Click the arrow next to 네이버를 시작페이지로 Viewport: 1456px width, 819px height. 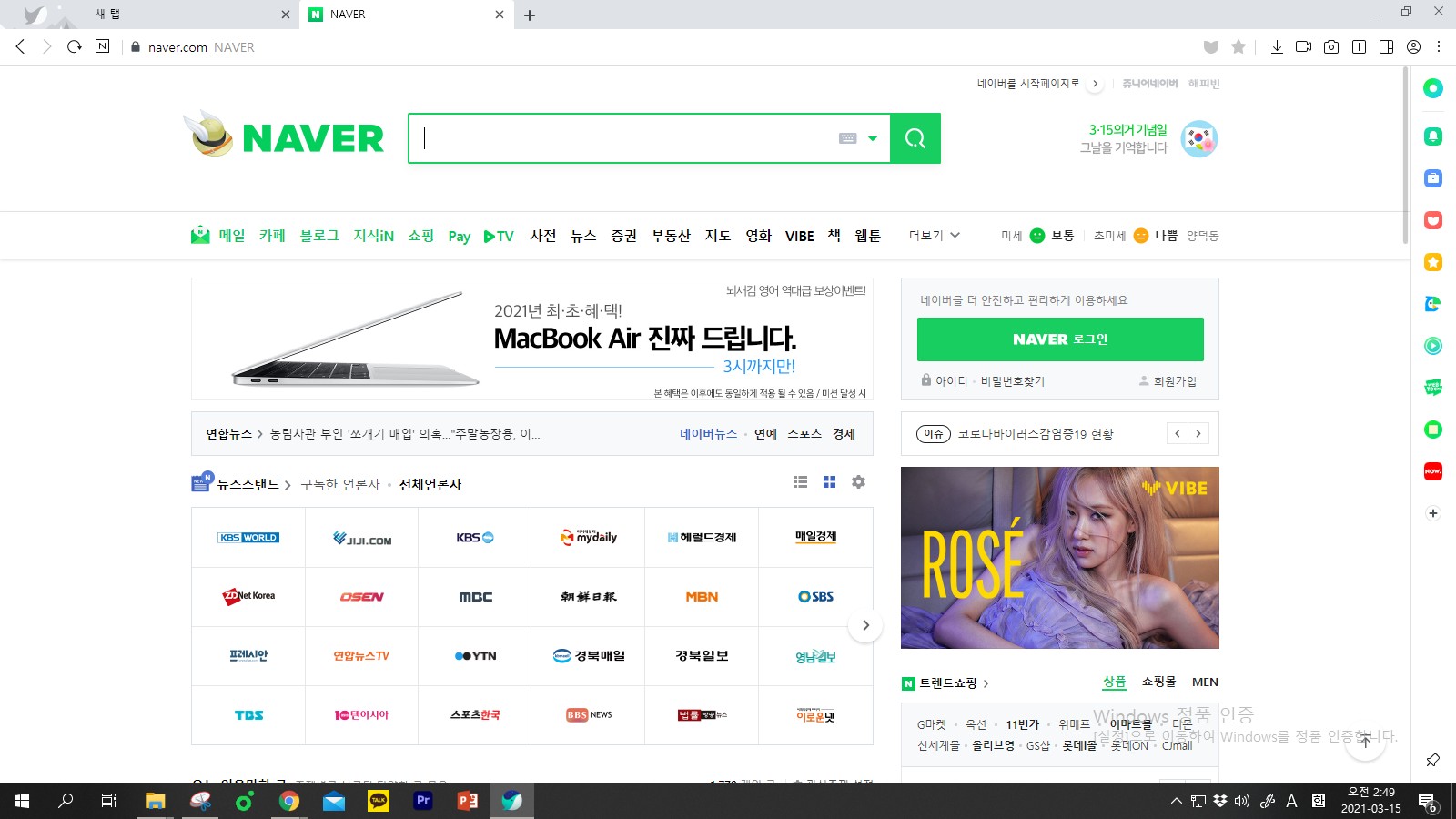click(1095, 84)
